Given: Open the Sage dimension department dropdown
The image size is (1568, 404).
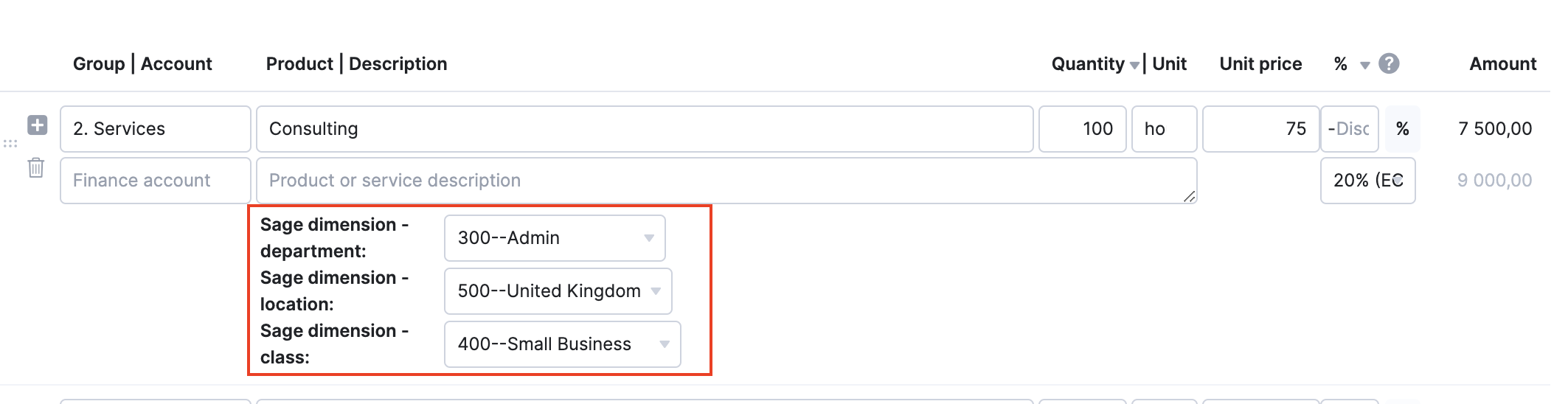Looking at the screenshot, I should click(x=555, y=238).
